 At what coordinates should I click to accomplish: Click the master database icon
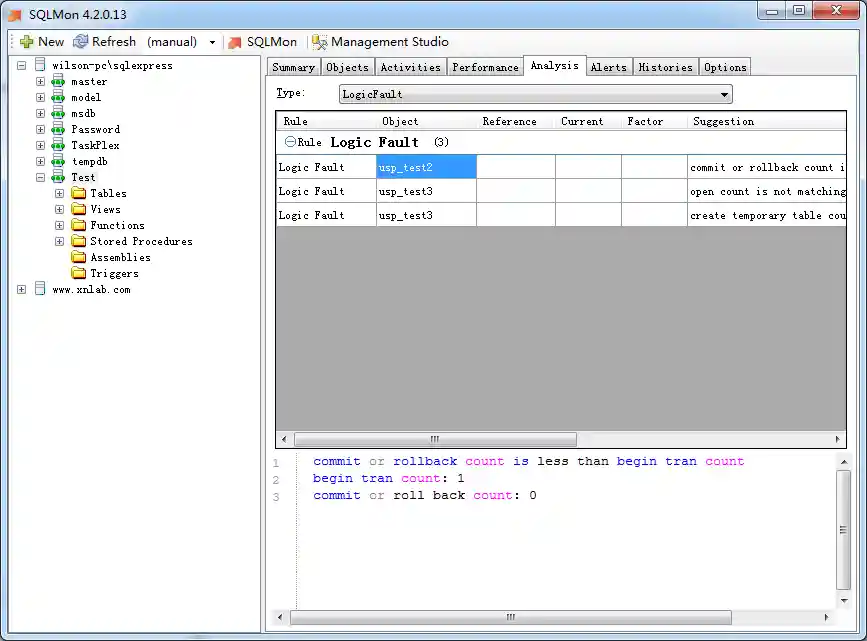pyautogui.click(x=60, y=81)
